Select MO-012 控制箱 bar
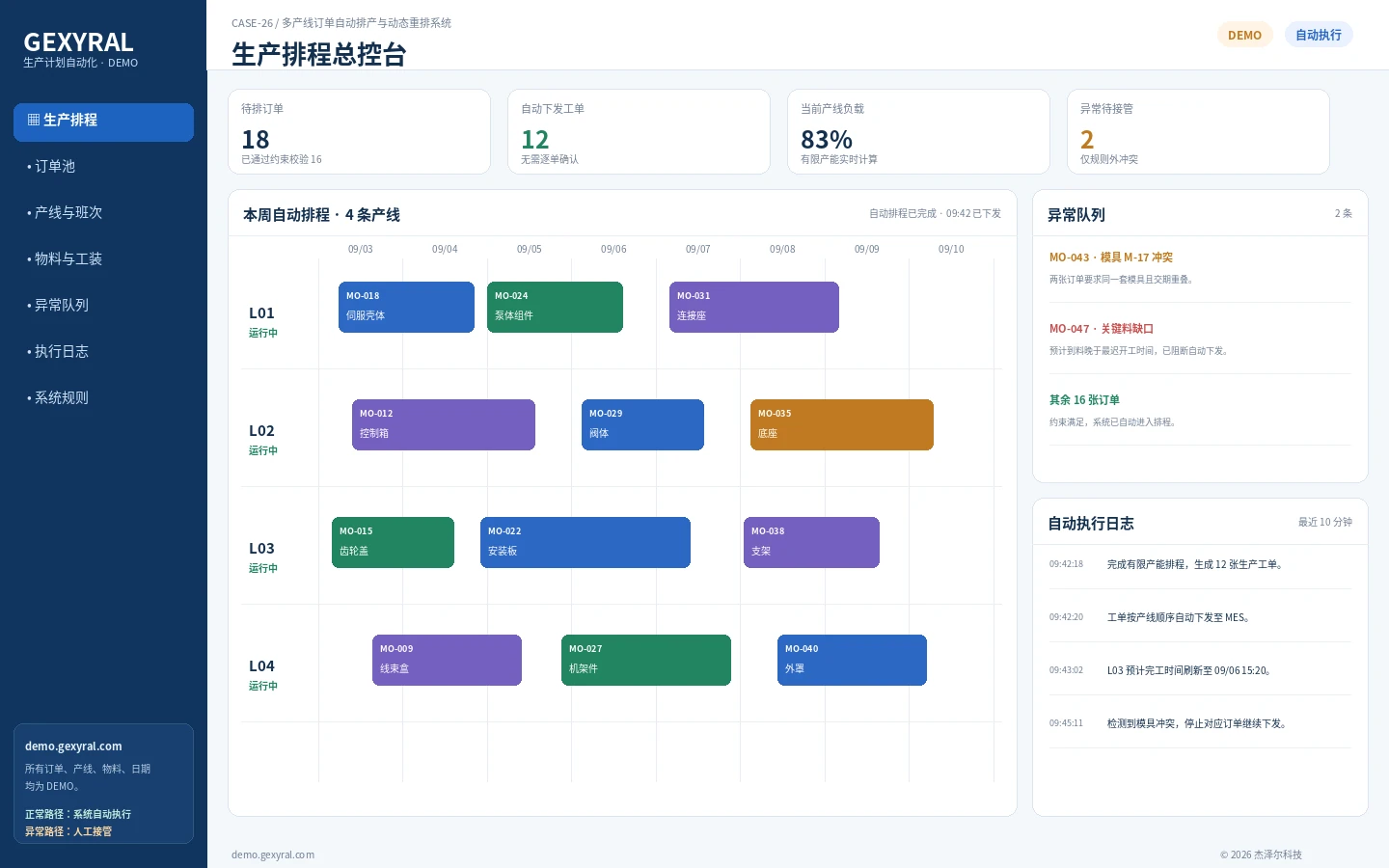 point(444,424)
